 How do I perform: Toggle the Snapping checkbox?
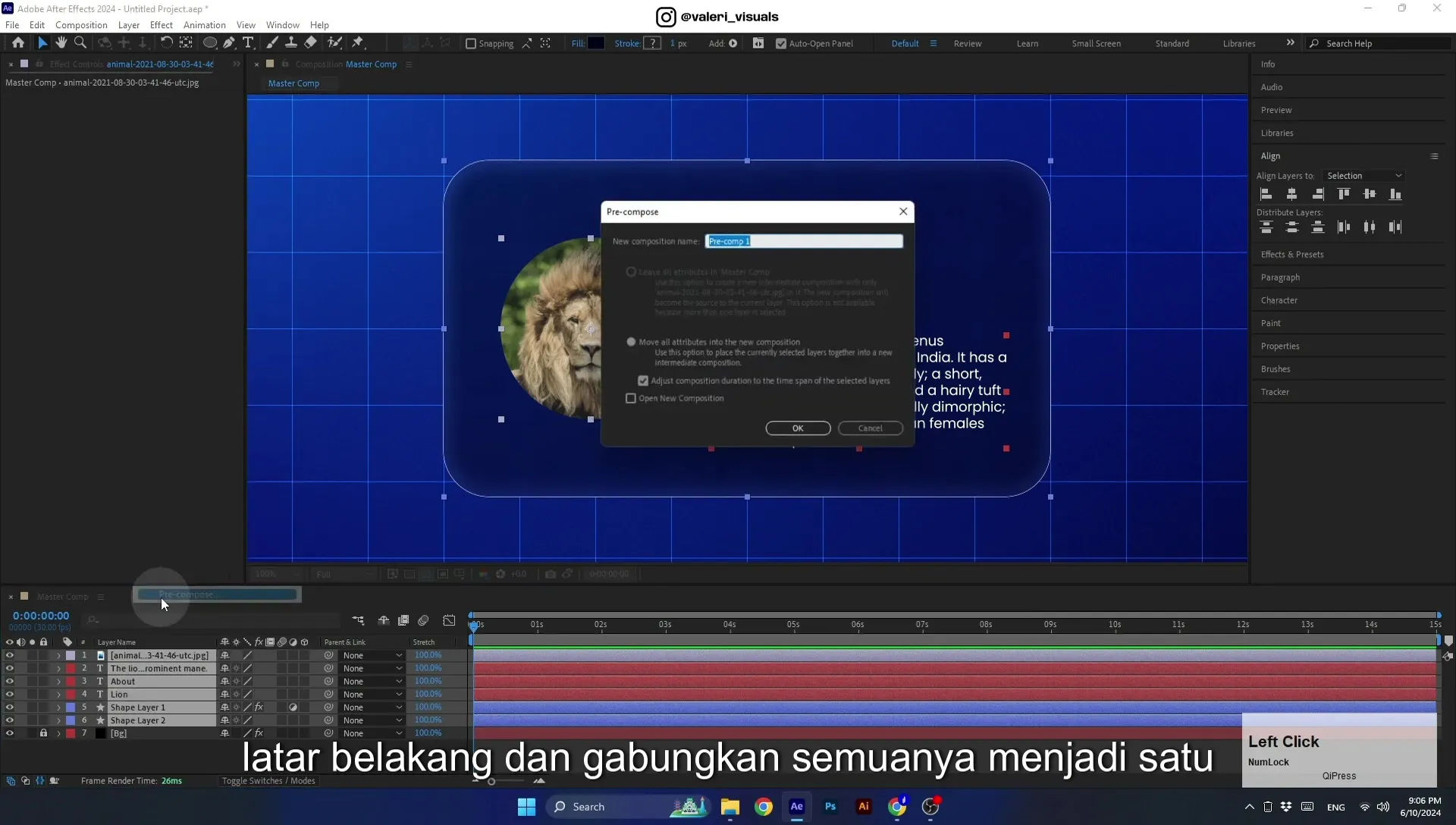coord(471,44)
